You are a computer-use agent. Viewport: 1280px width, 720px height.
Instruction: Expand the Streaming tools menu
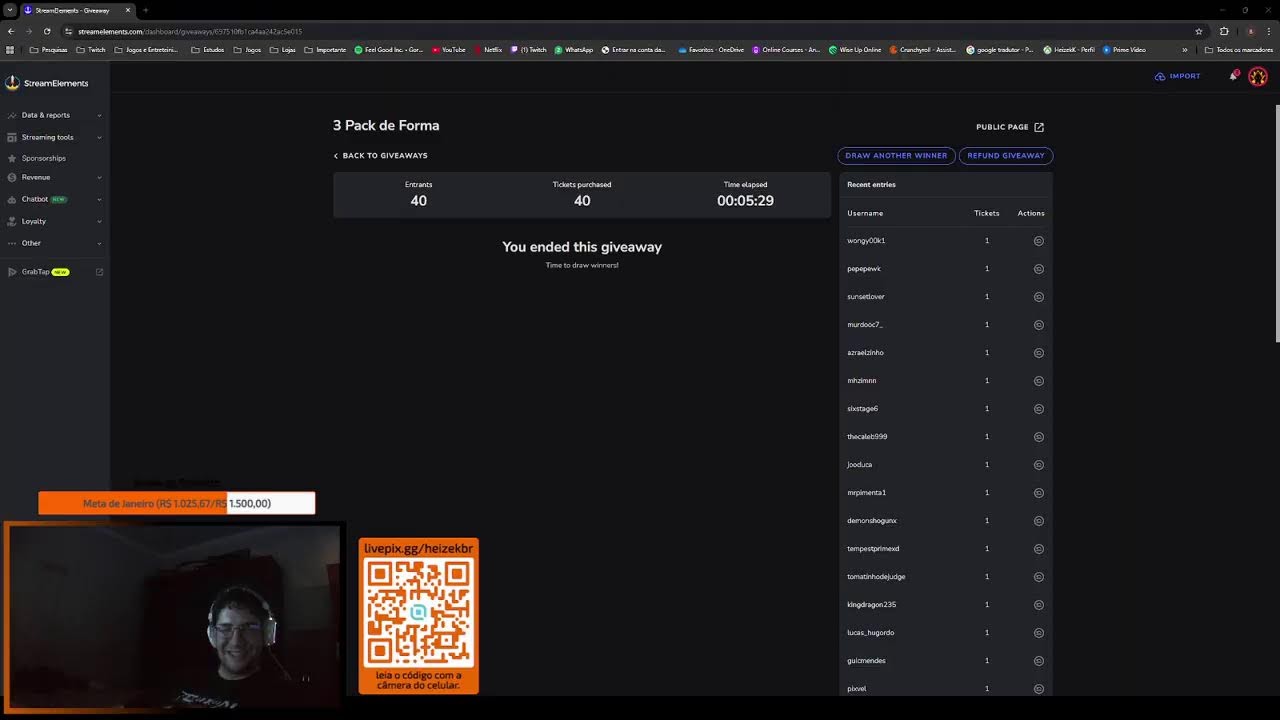click(54, 137)
